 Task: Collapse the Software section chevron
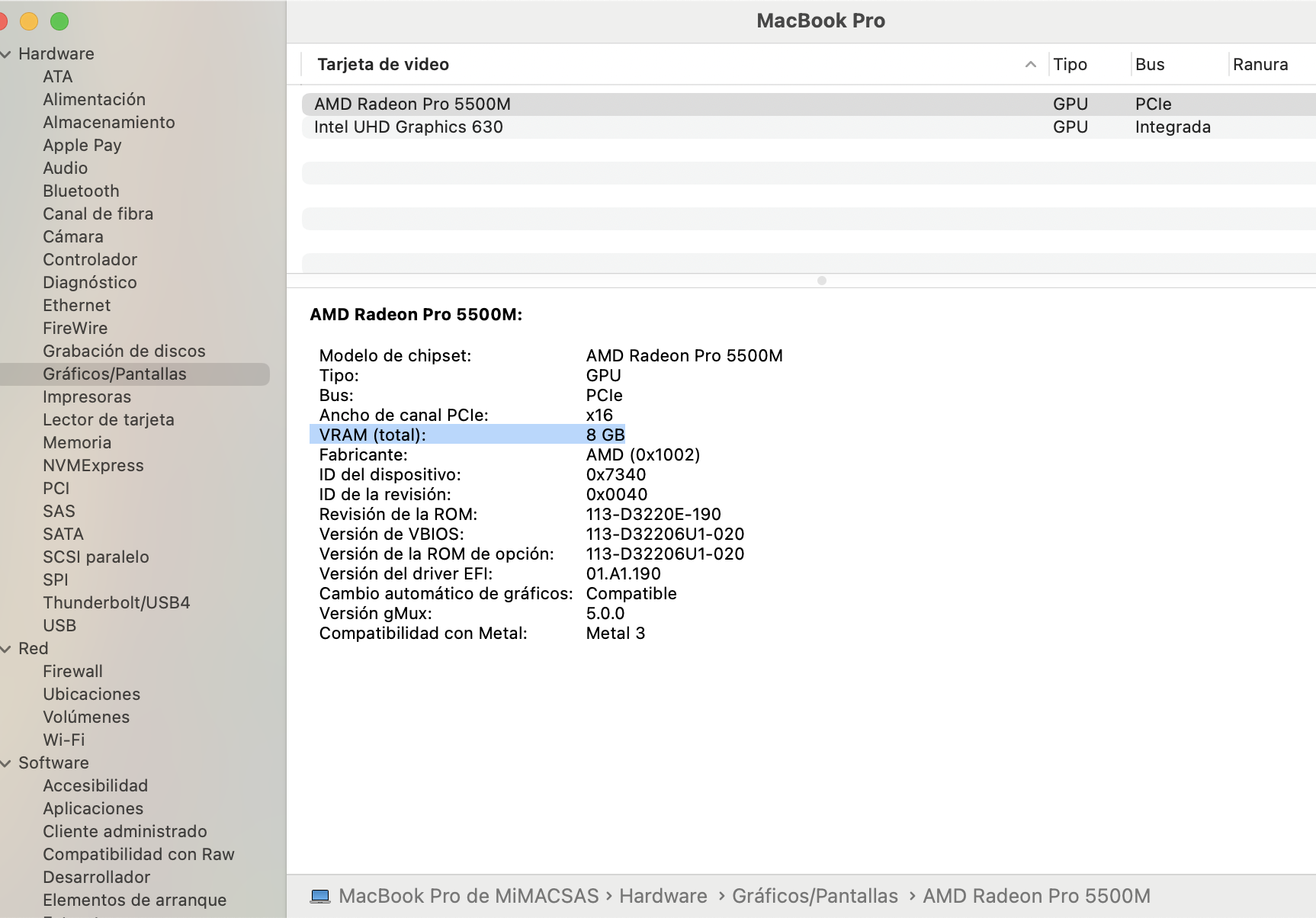click(x=6, y=763)
